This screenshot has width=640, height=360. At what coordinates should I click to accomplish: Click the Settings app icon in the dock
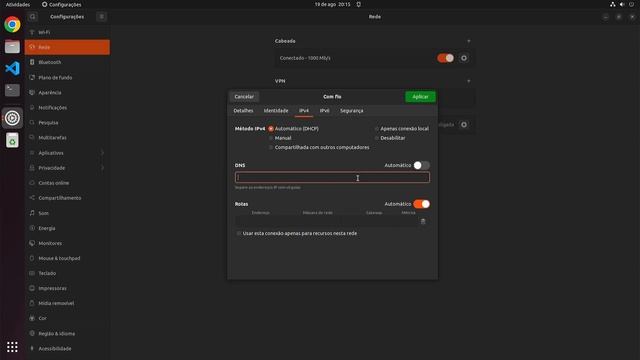(12, 118)
